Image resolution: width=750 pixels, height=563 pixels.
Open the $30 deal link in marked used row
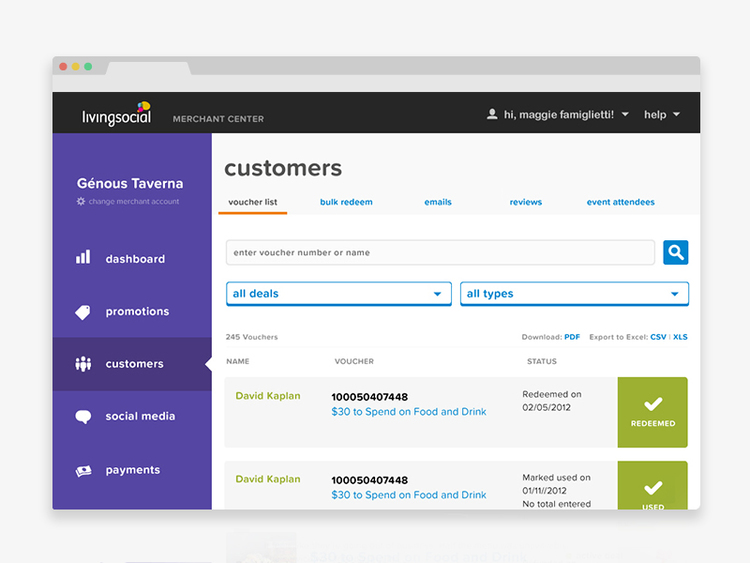click(x=408, y=495)
